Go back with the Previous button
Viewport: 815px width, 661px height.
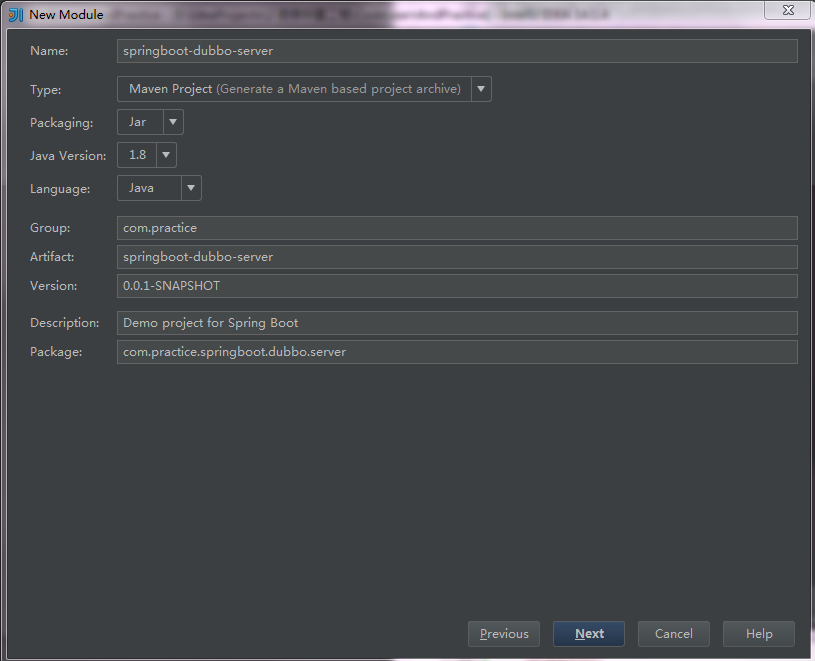coord(504,634)
